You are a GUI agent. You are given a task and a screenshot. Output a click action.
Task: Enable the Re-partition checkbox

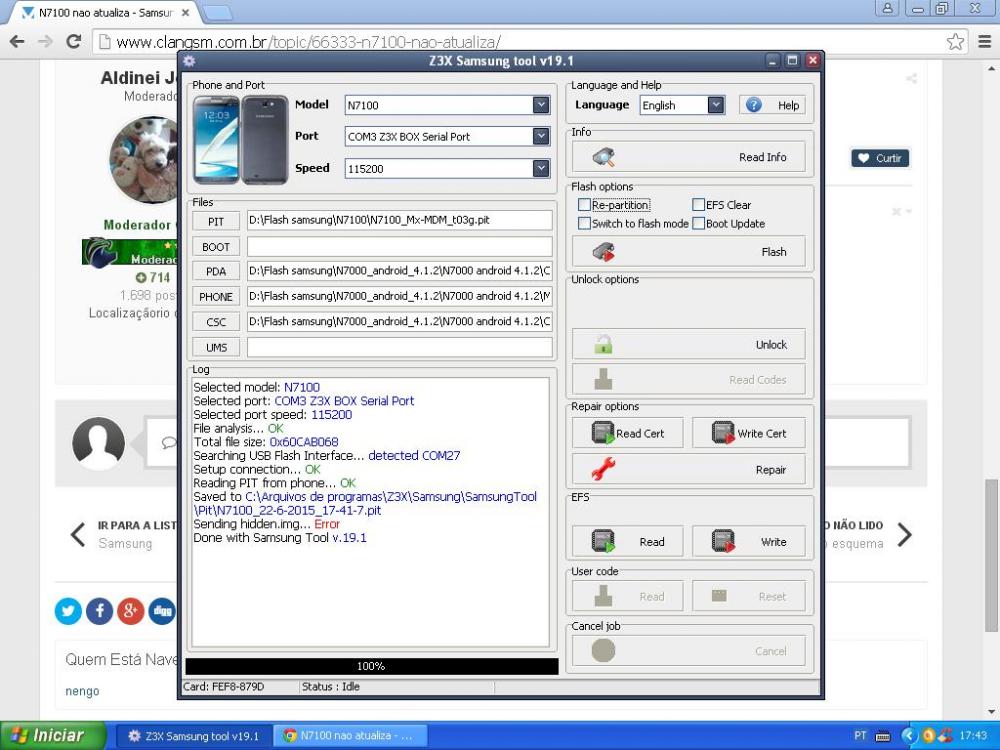click(x=584, y=205)
